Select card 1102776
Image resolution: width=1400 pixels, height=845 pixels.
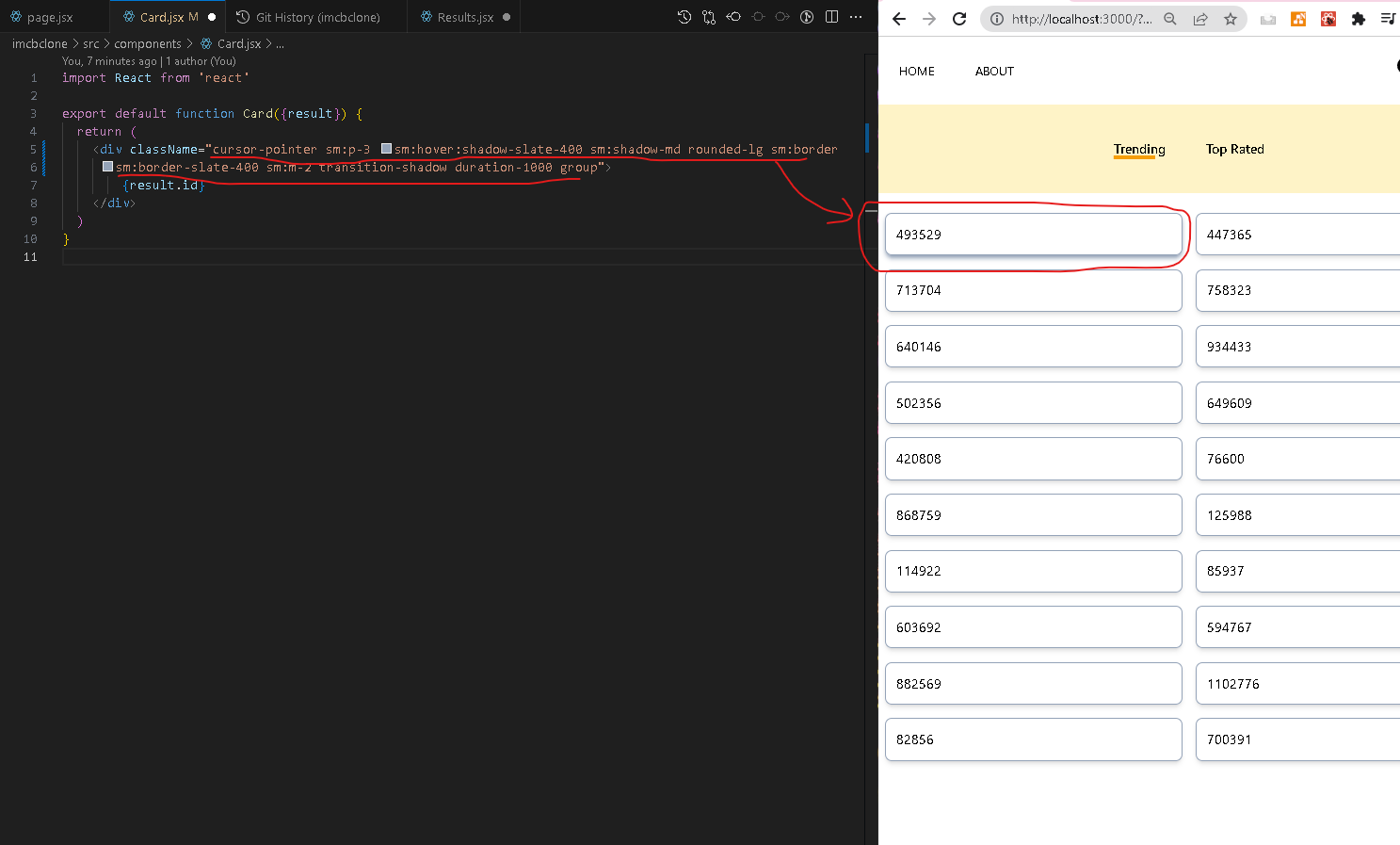[1297, 683]
